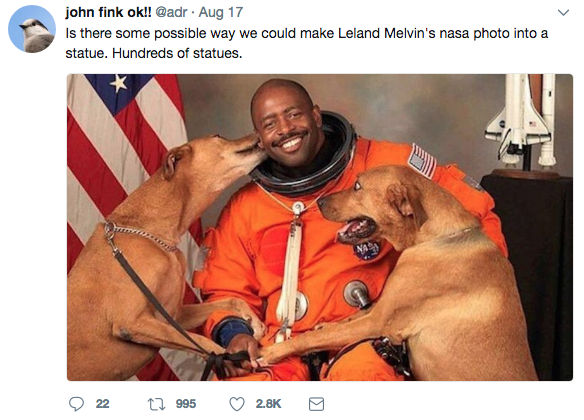Click the 22 replies count

[x=102, y=404]
